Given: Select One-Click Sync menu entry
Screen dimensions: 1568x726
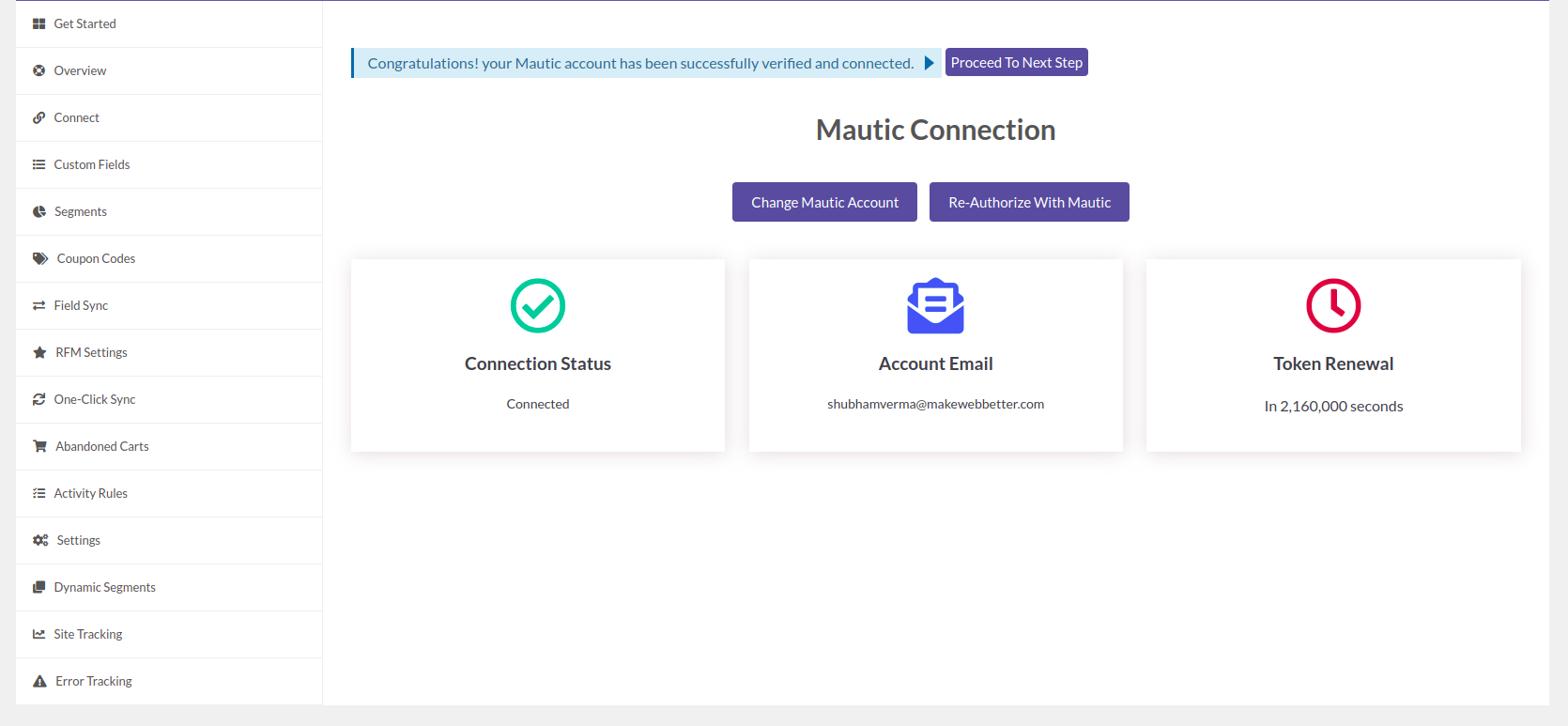Looking at the screenshot, I should point(169,399).
